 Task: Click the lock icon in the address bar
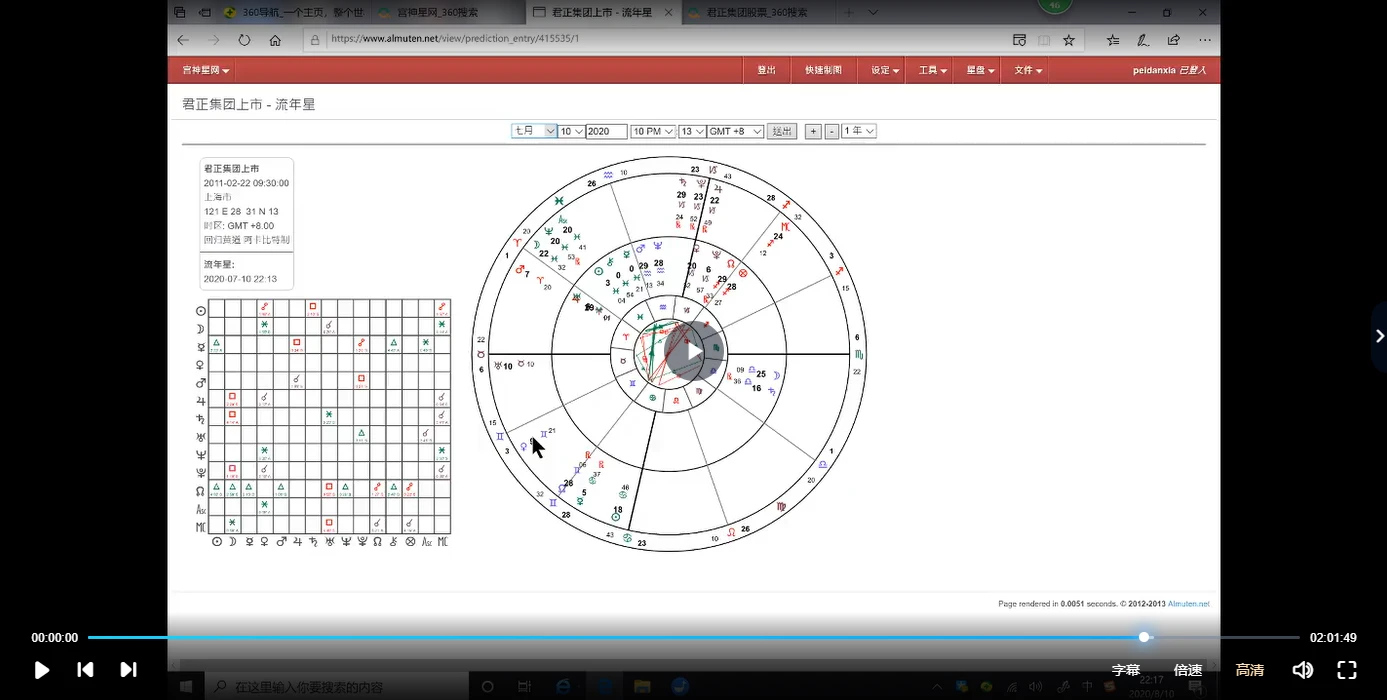pyautogui.click(x=315, y=40)
